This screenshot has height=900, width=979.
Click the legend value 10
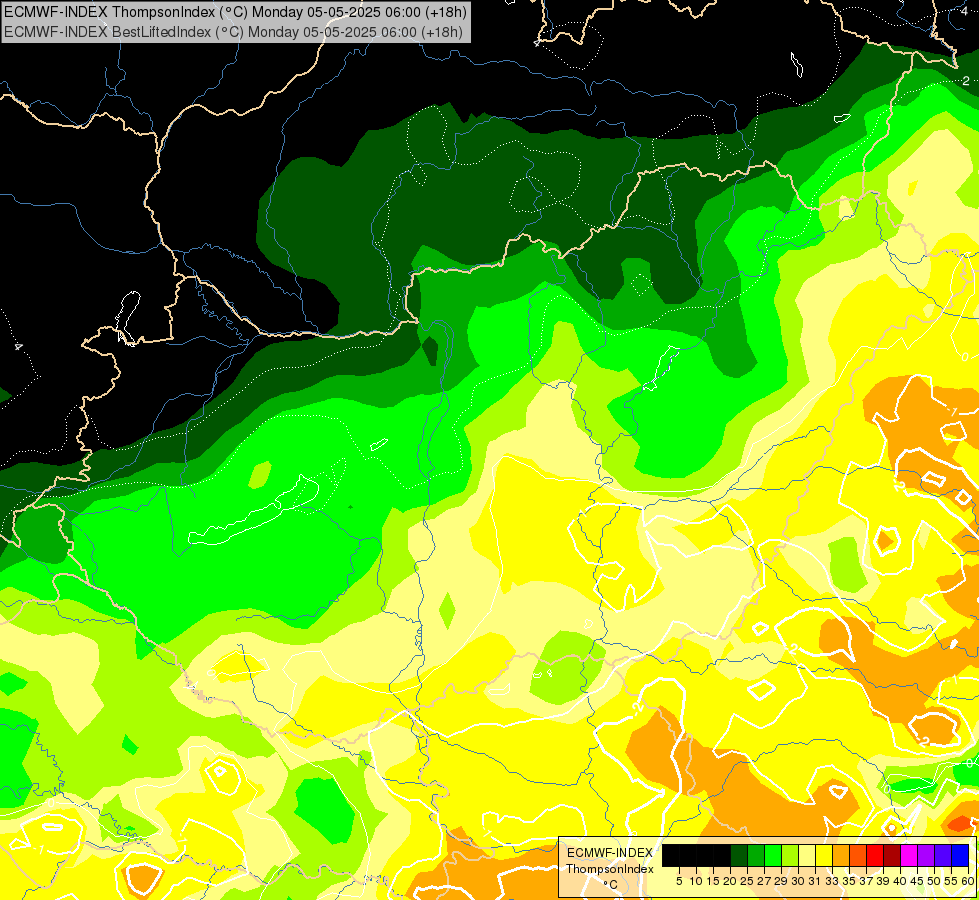point(696,881)
